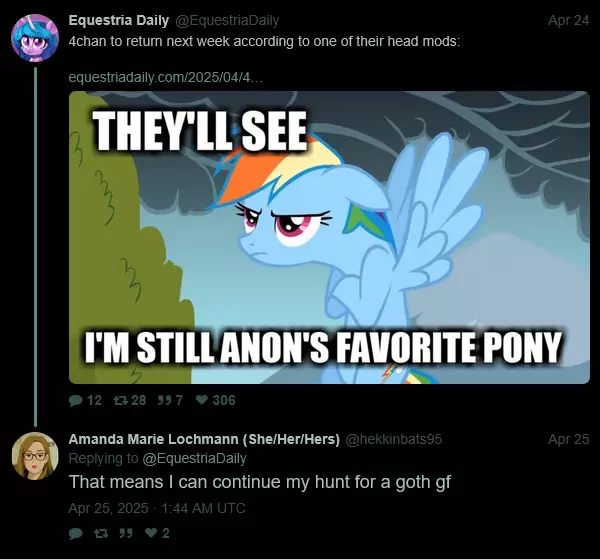Click the retweet icon showing 28
600x559 pixels.
point(120,401)
